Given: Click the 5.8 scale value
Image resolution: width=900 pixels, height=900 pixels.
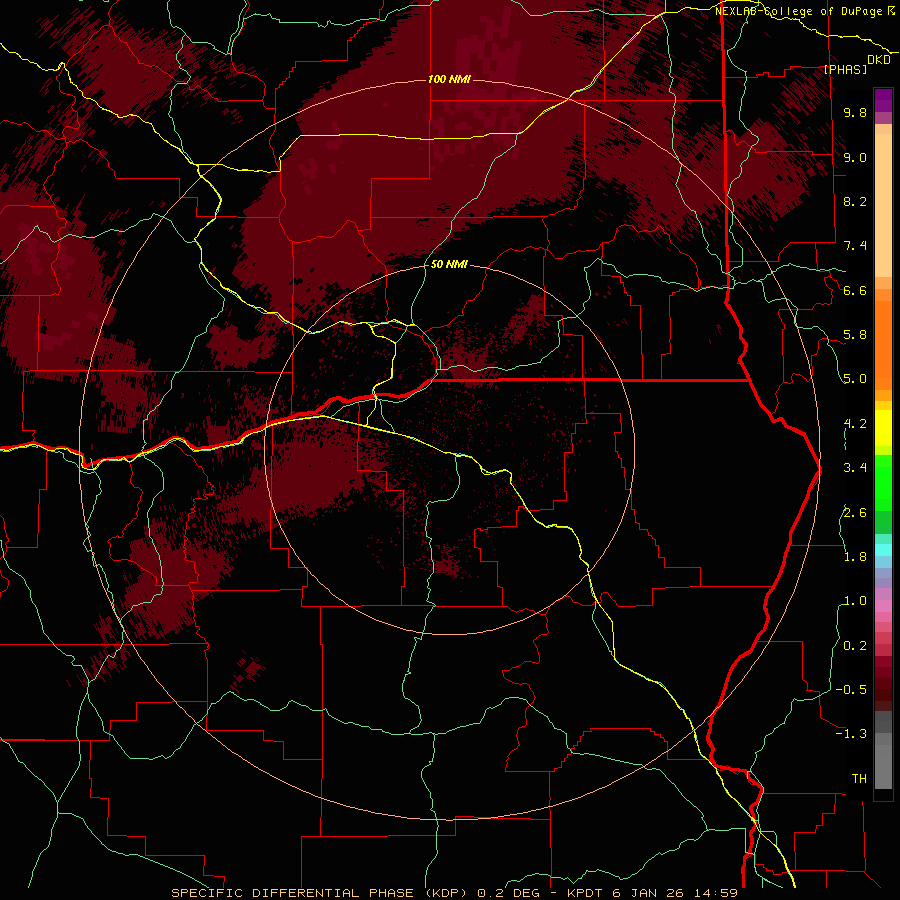Looking at the screenshot, I should 855,335.
